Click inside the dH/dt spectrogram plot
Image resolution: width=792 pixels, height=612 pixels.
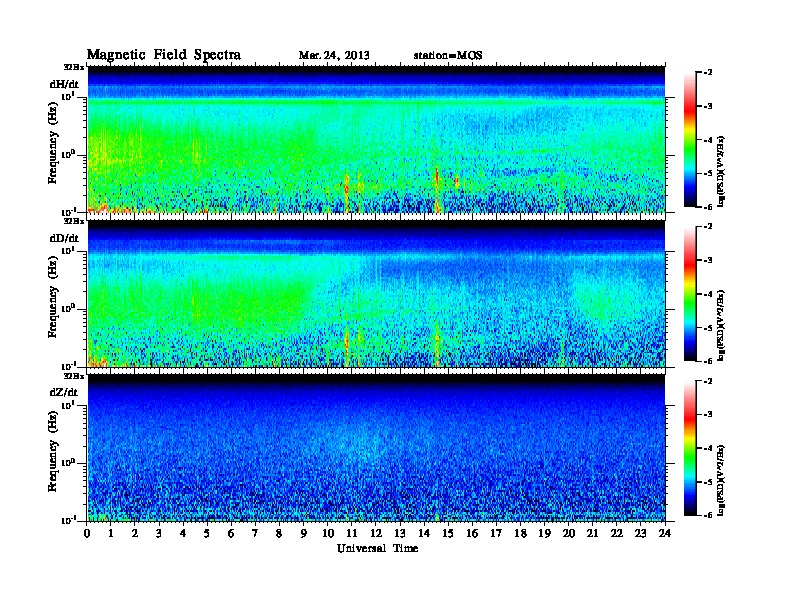pyautogui.click(x=376, y=139)
